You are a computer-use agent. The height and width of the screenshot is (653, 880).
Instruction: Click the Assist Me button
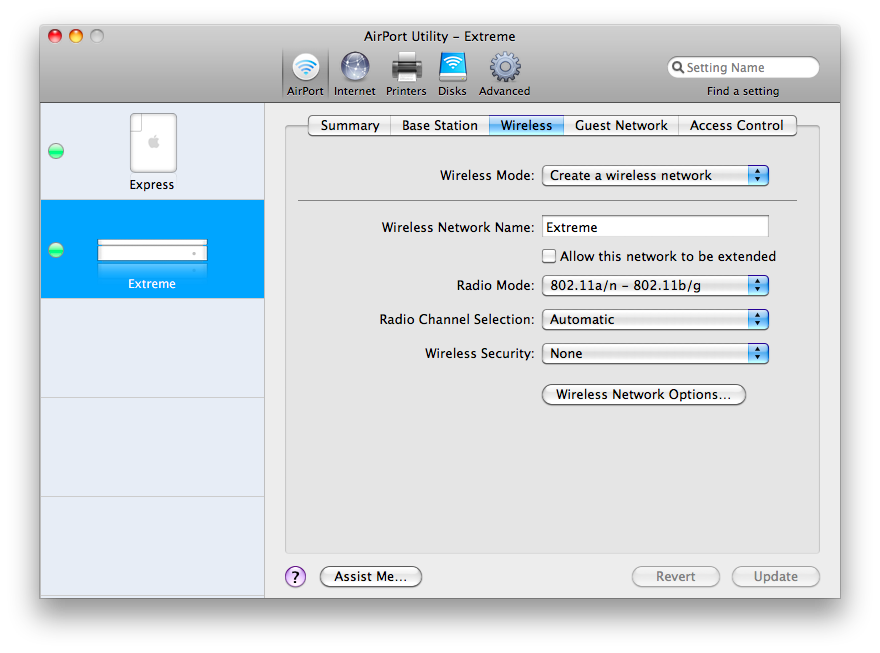(x=370, y=577)
